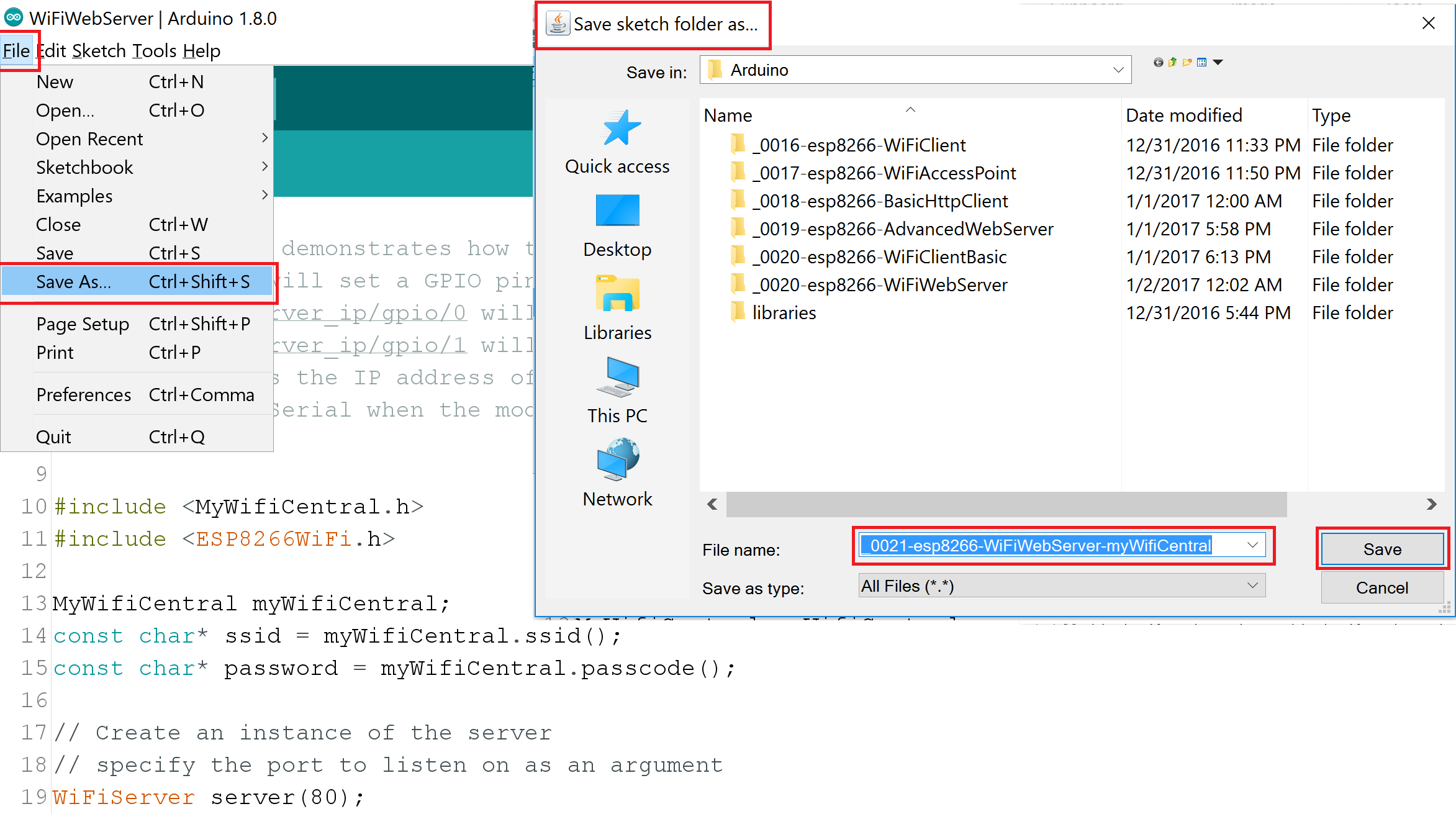The width and height of the screenshot is (1456, 814).
Task: Open the File name history dropdown arrow
Action: (1252, 545)
